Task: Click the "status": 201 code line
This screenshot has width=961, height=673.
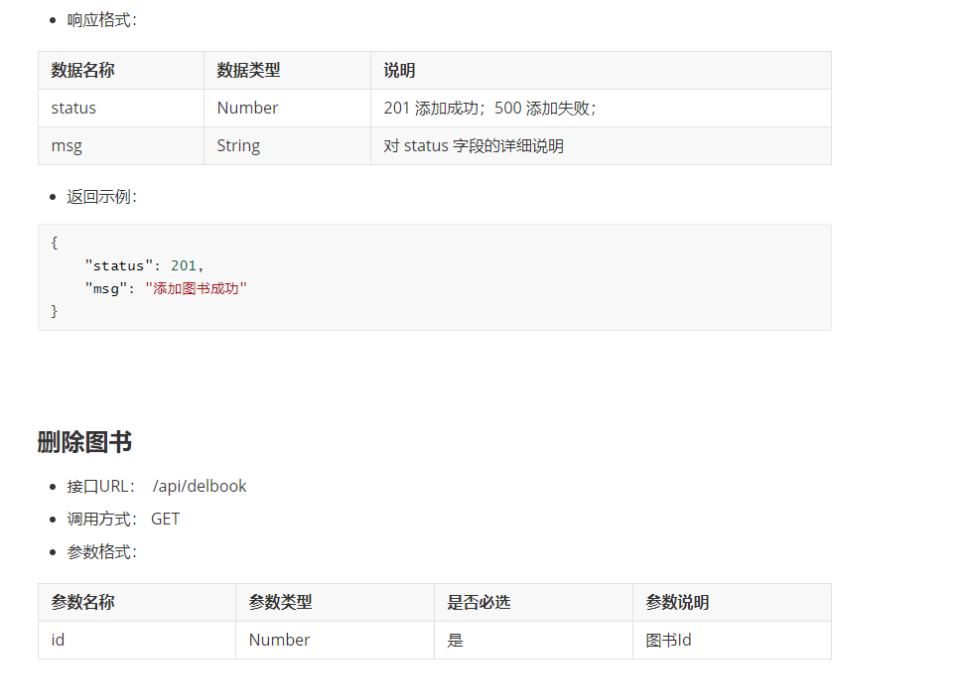Action: pos(144,265)
